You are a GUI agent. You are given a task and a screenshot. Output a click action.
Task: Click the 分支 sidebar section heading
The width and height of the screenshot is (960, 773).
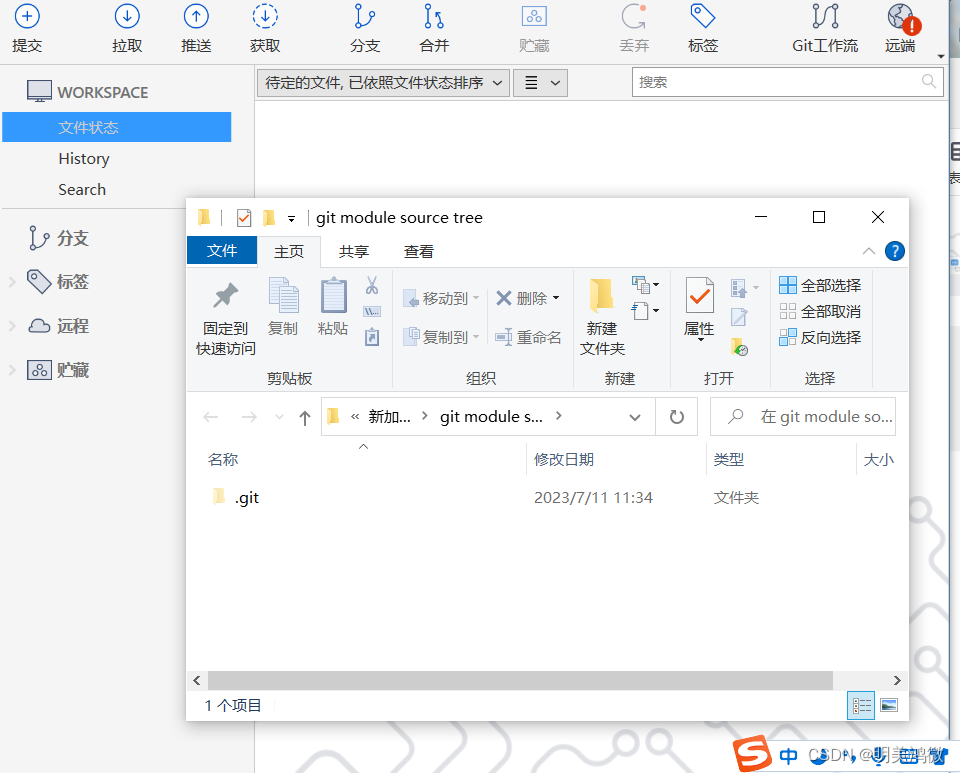point(73,238)
